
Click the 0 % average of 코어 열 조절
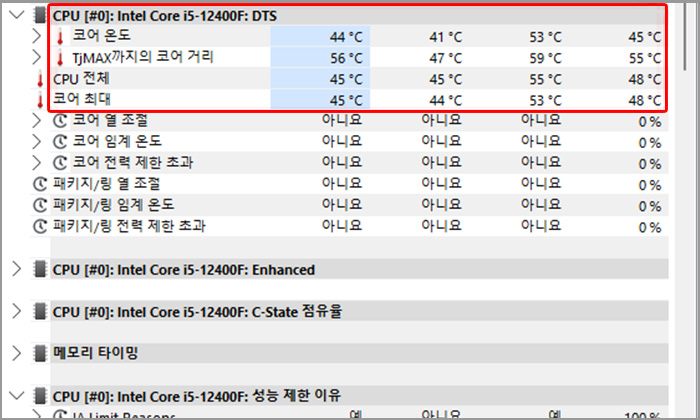pyautogui.click(x=650, y=121)
